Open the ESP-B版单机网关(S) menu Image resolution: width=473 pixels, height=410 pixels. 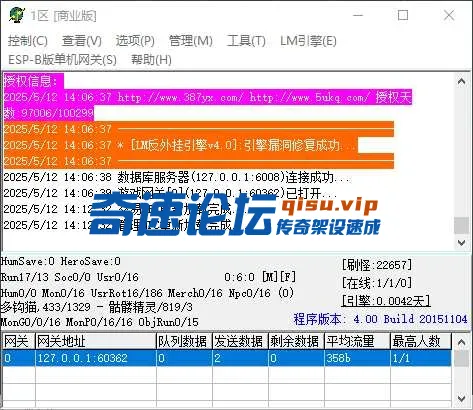(x=62, y=60)
